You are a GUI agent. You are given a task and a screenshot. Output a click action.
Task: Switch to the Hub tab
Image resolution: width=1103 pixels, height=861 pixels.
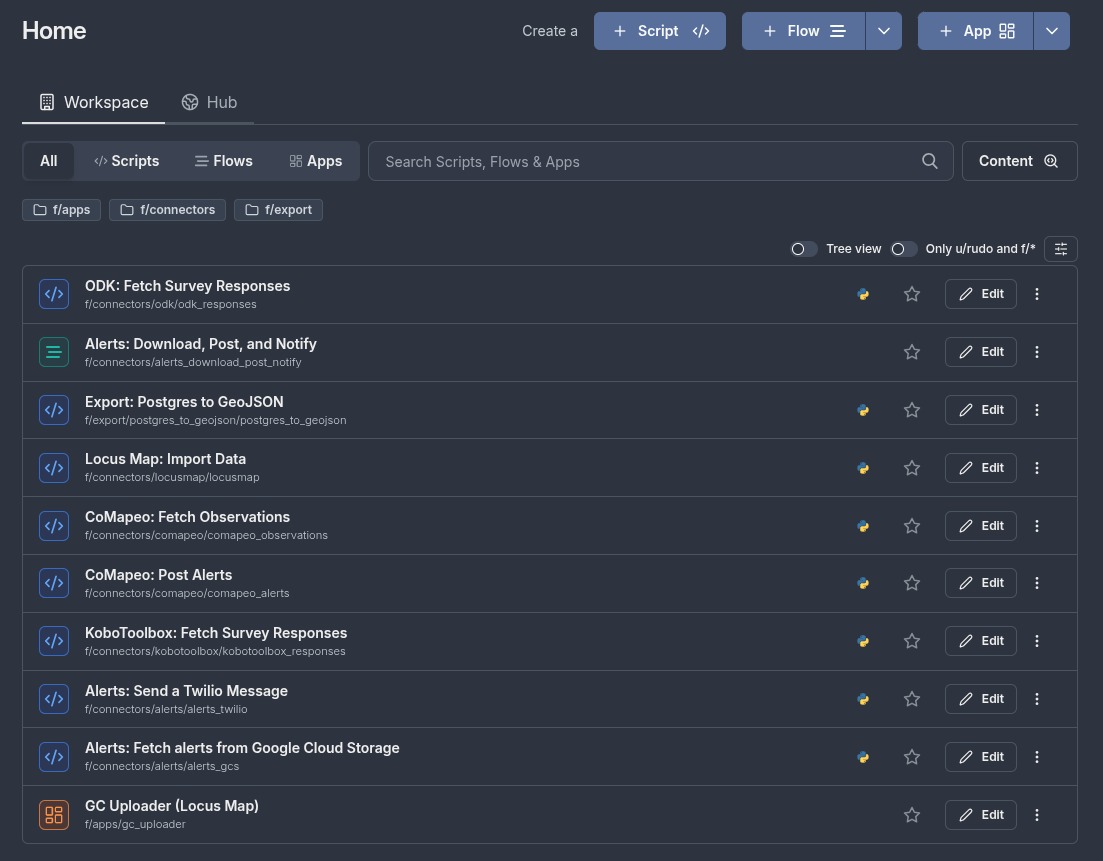pos(209,102)
